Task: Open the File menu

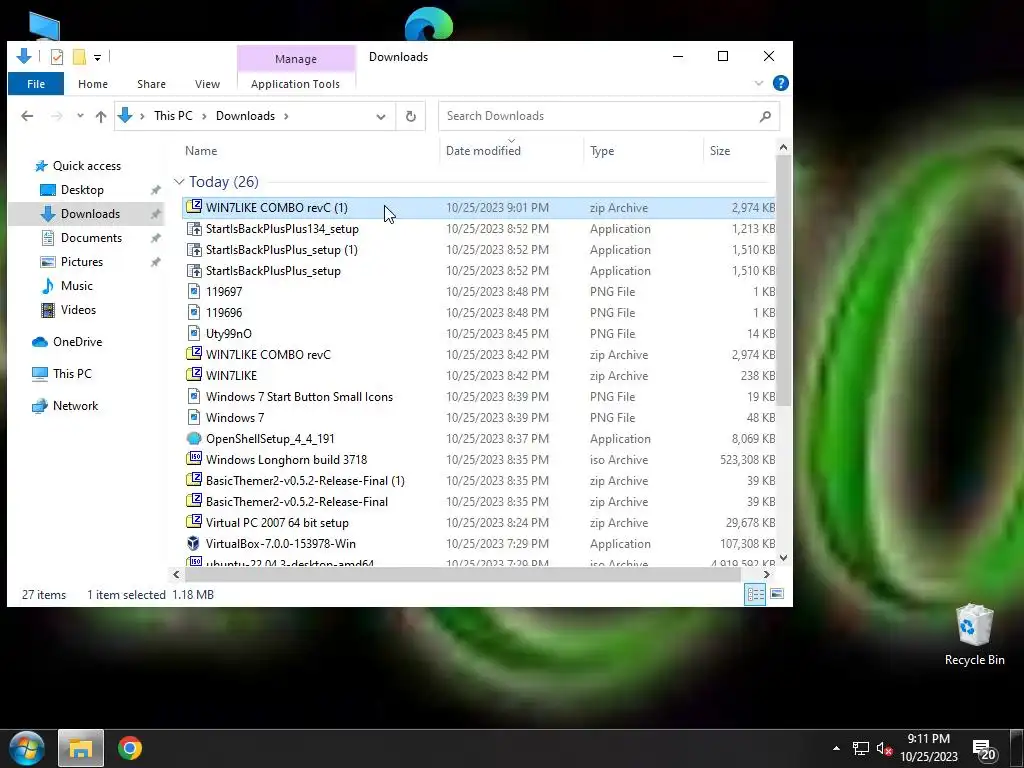Action: (36, 84)
